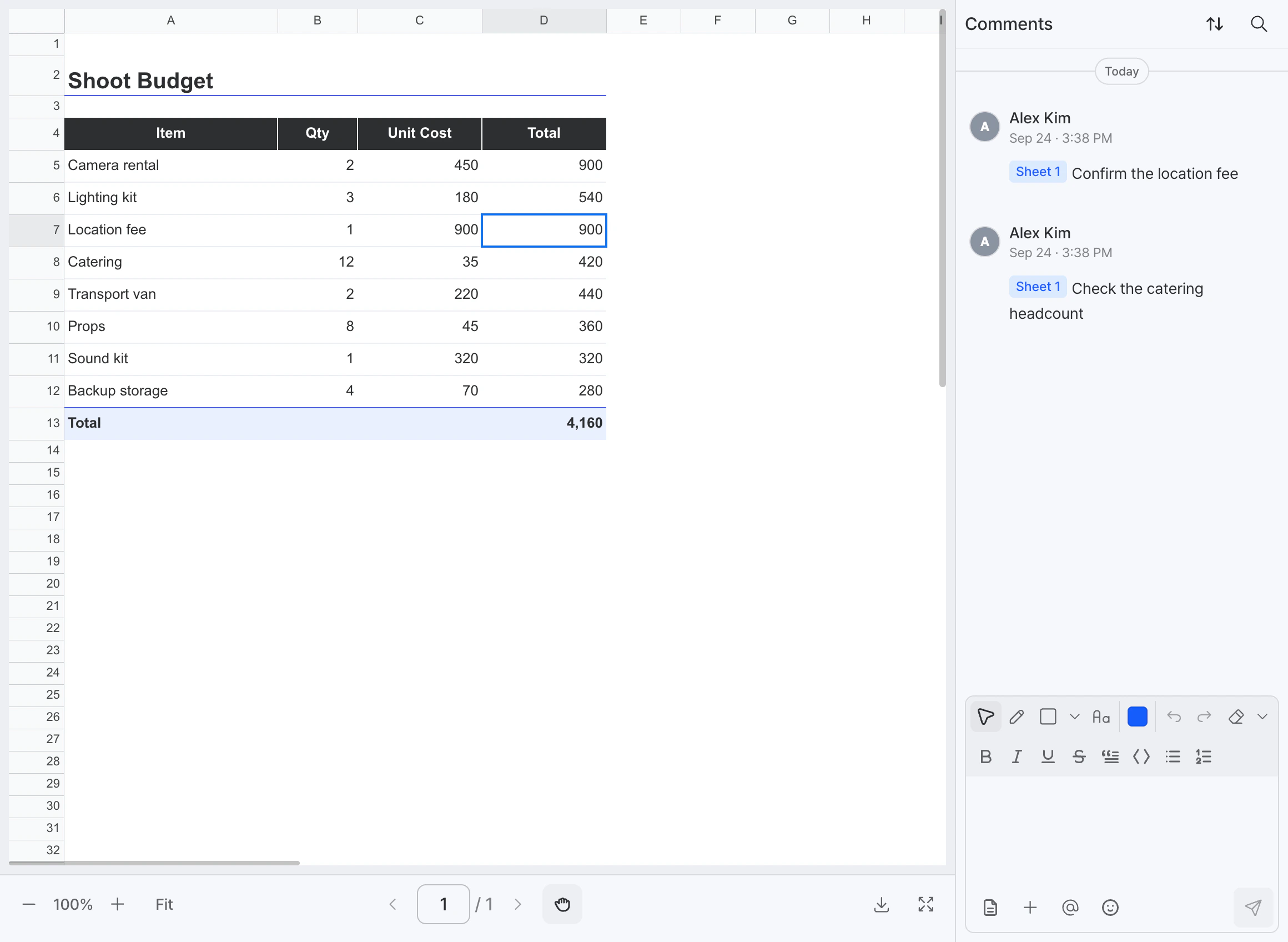Toggle the hand pan tool
This screenshot has width=1288, height=942.
click(x=562, y=904)
